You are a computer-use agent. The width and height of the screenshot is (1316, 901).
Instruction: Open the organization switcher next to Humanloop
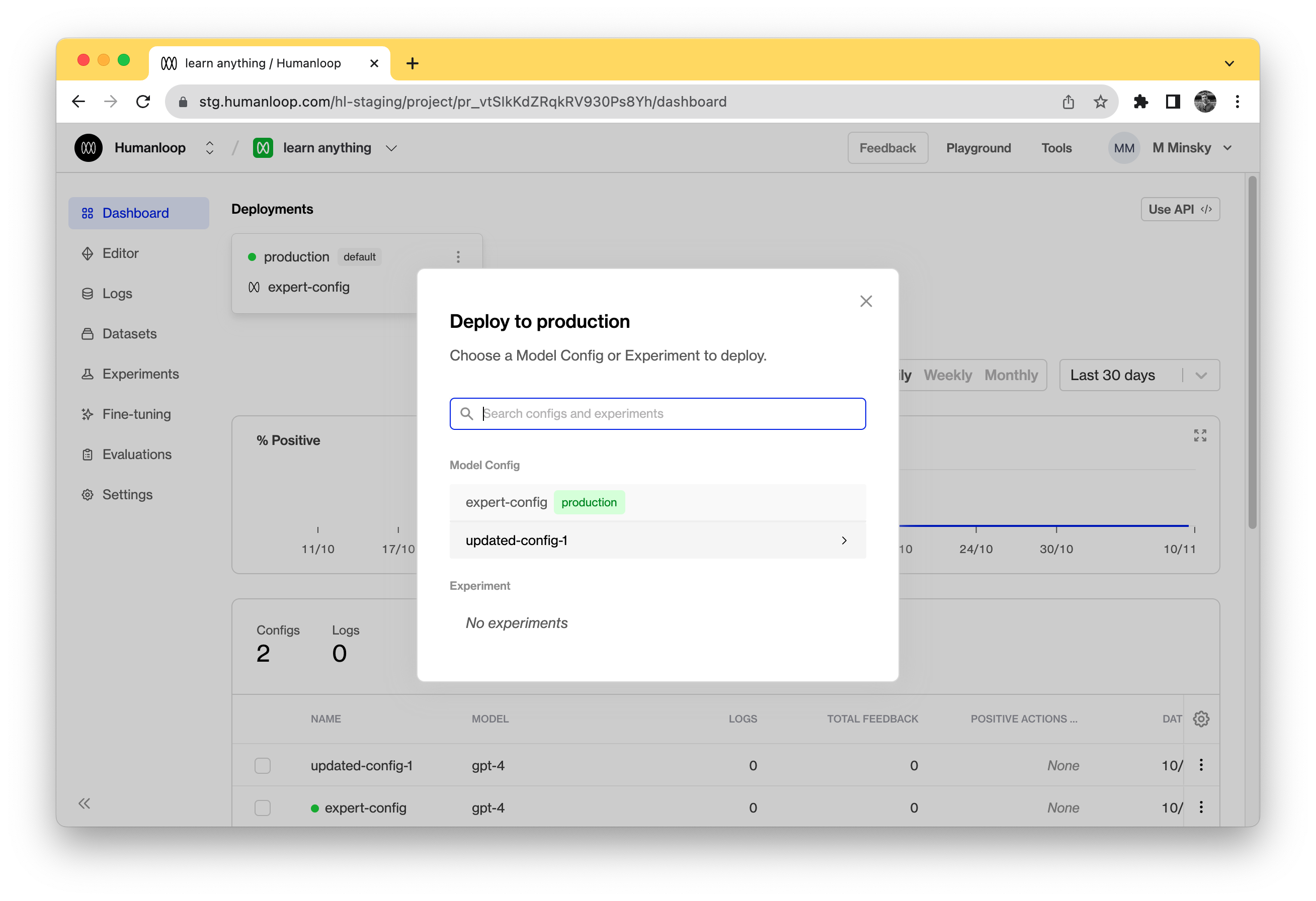click(209, 148)
